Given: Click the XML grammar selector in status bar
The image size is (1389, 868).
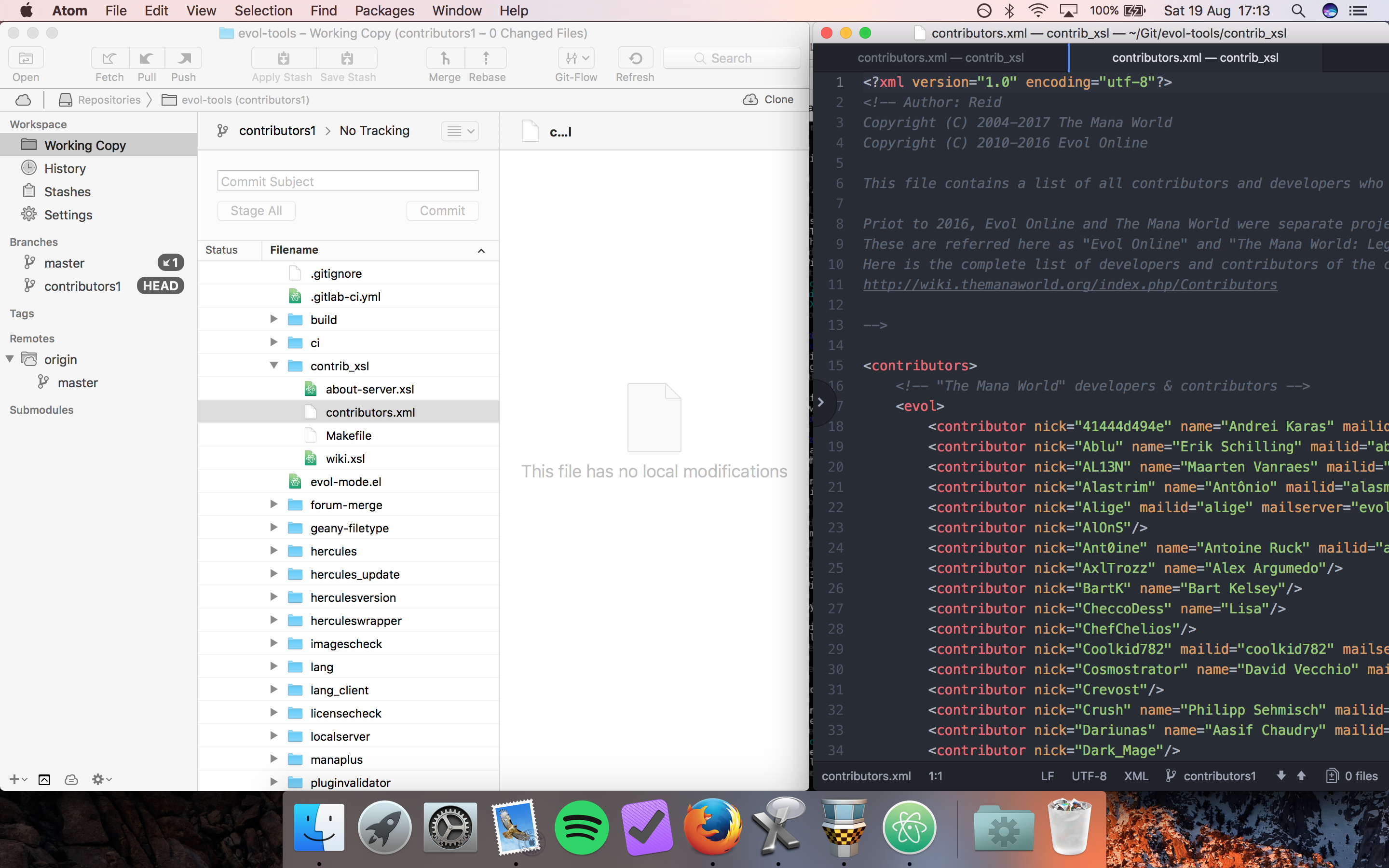Looking at the screenshot, I should point(1136,775).
